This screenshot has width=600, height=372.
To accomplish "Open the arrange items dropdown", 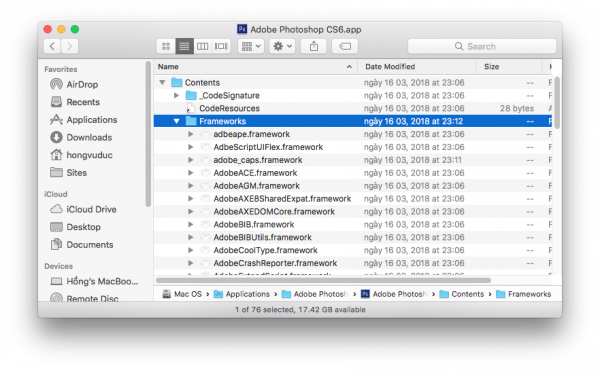I will (x=251, y=46).
